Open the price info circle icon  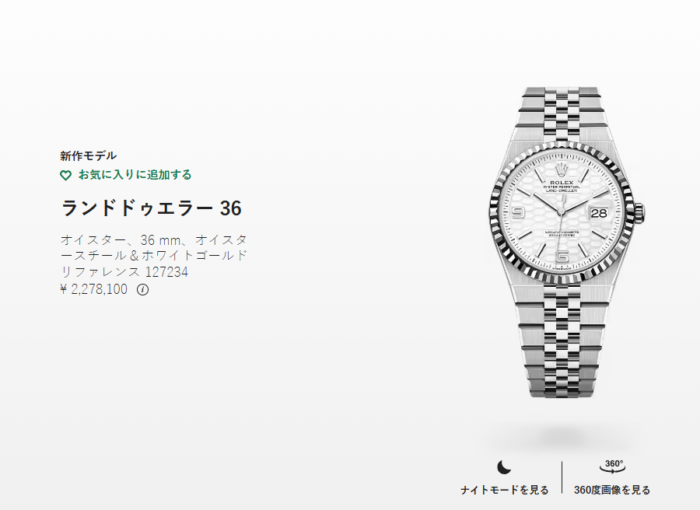pyautogui.click(x=142, y=290)
